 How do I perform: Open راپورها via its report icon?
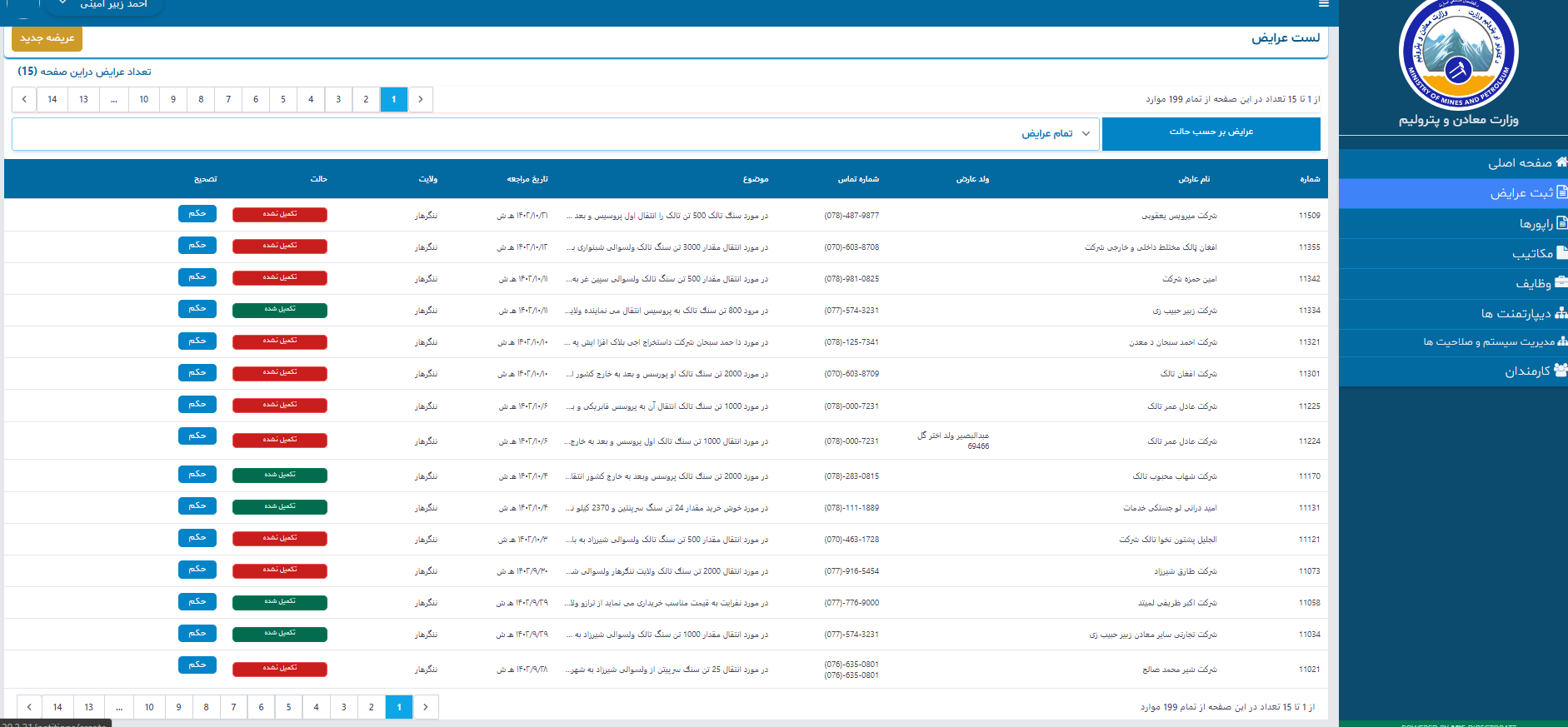[1561, 223]
